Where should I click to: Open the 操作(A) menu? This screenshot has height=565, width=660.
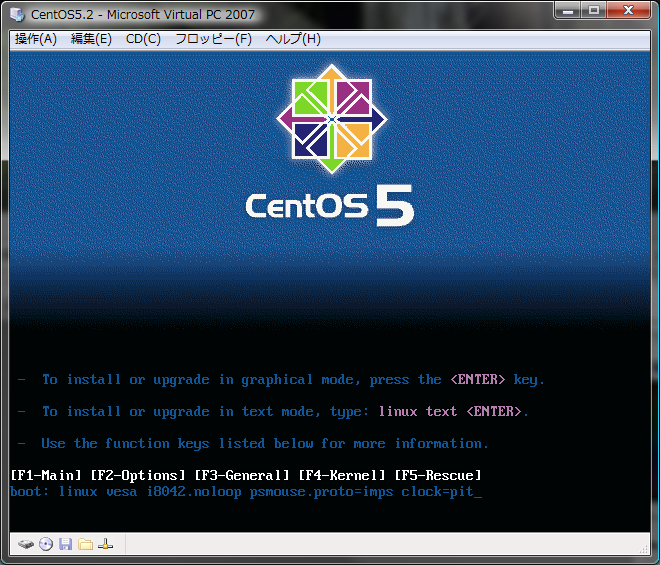(36, 39)
